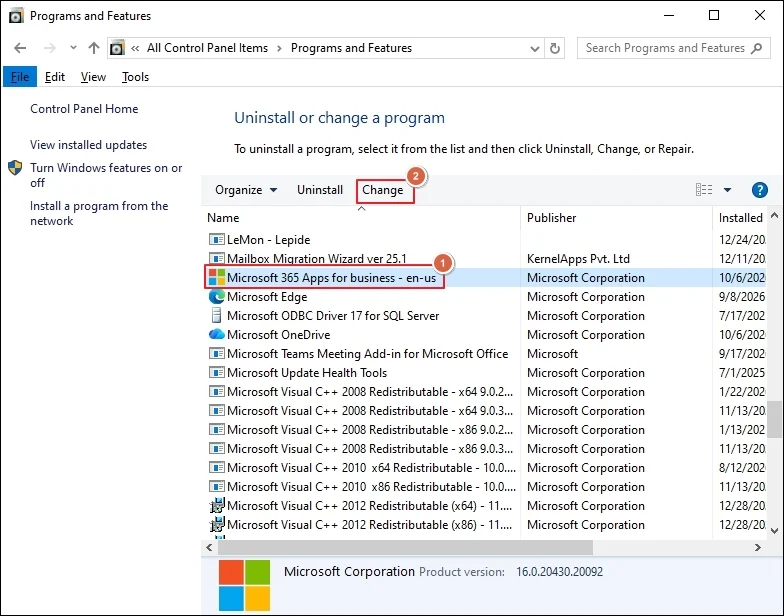Click Install a program from the network

tap(99, 214)
